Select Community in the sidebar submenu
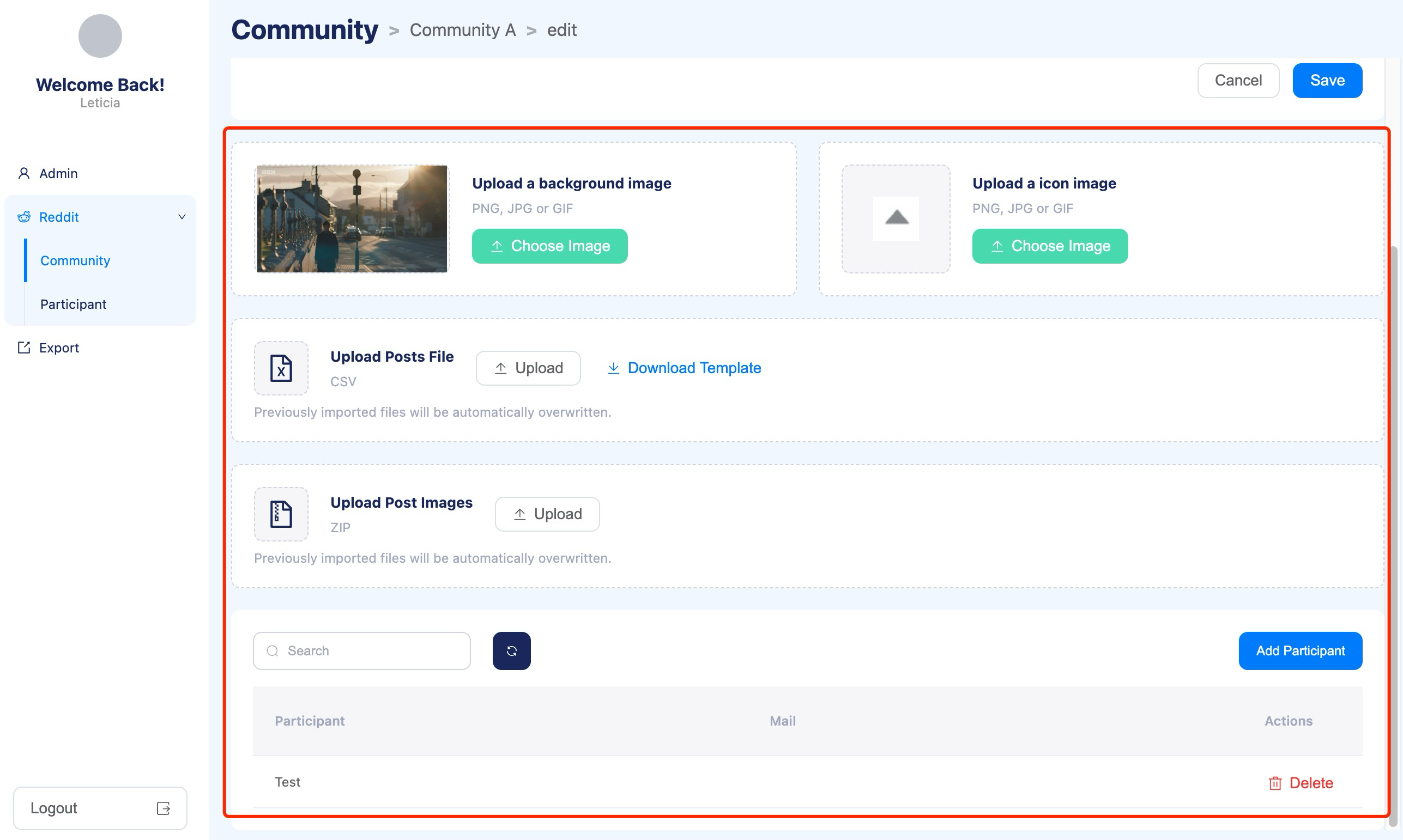Viewport: 1403px width, 840px height. click(x=75, y=260)
